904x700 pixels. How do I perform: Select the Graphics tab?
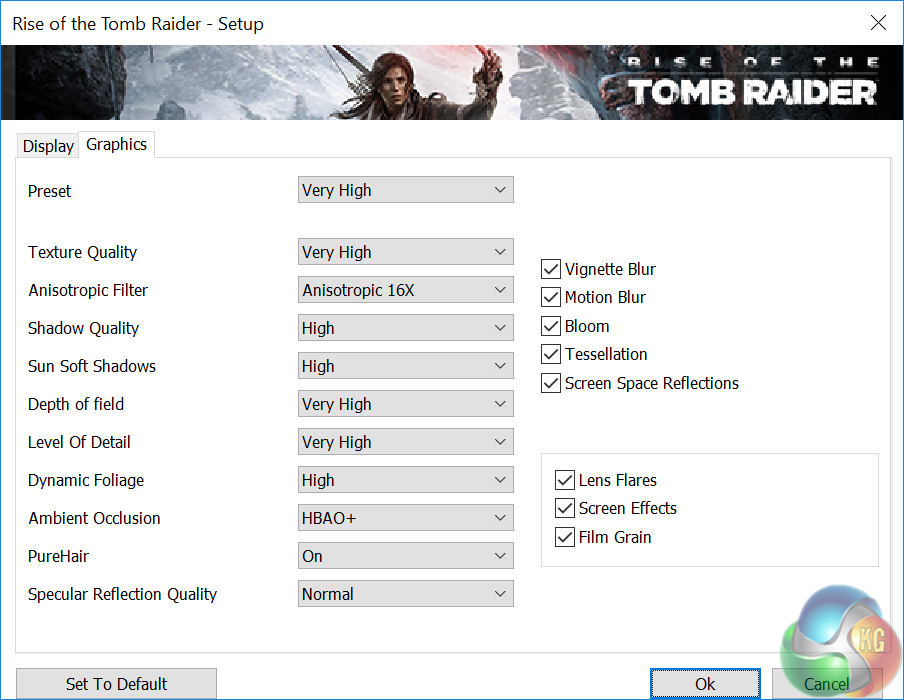116,144
